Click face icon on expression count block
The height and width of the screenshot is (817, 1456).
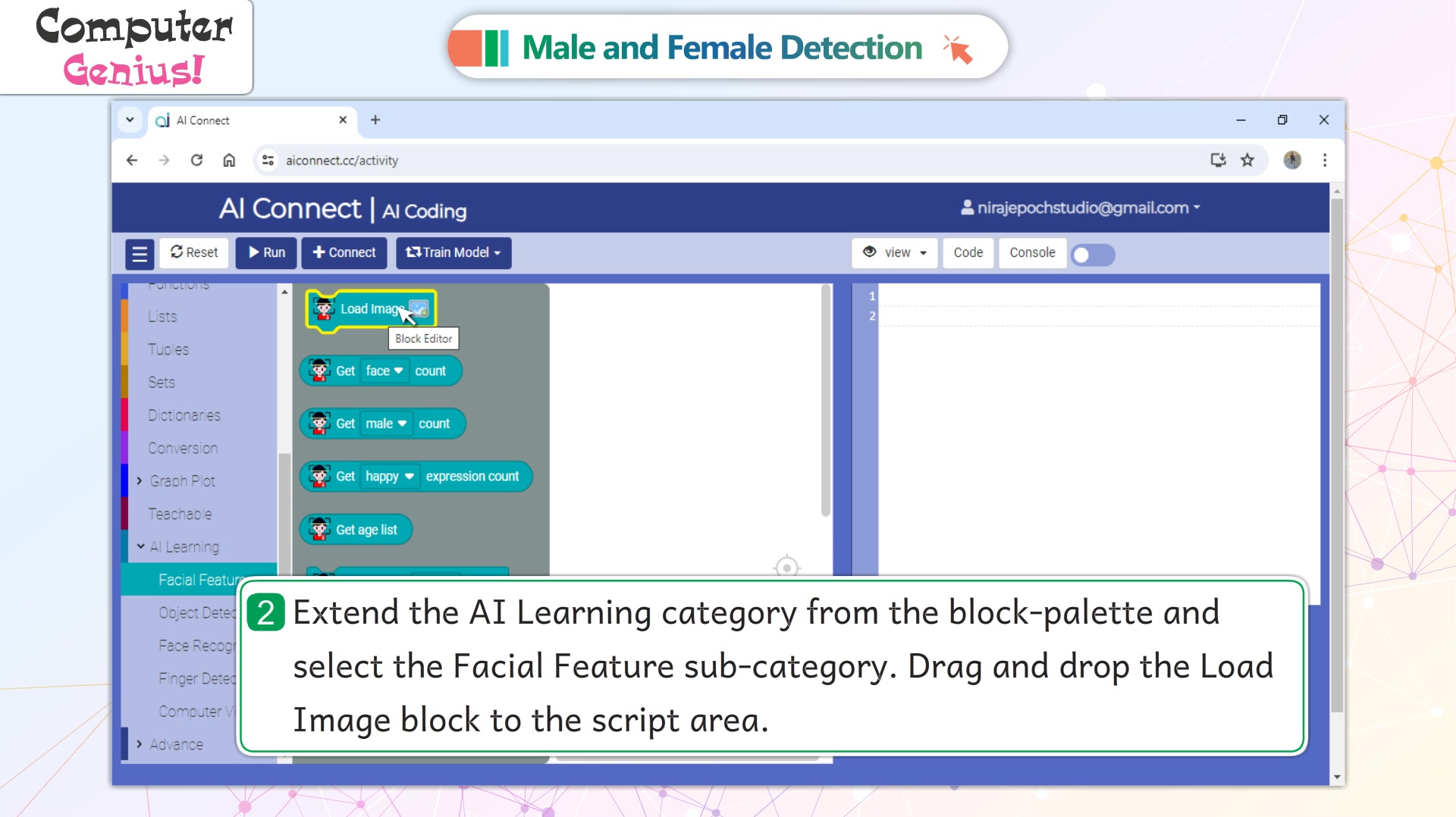click(x=319, y=475)
